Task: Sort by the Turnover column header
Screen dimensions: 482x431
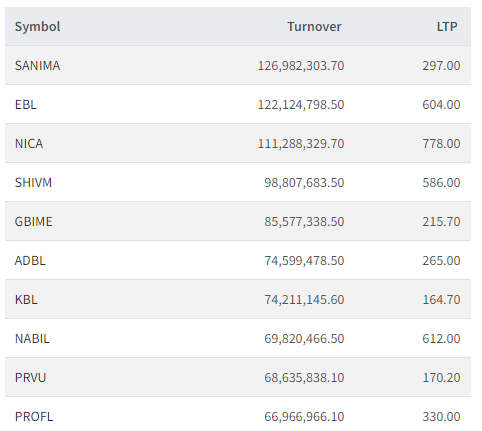Action: click(314, 27)
